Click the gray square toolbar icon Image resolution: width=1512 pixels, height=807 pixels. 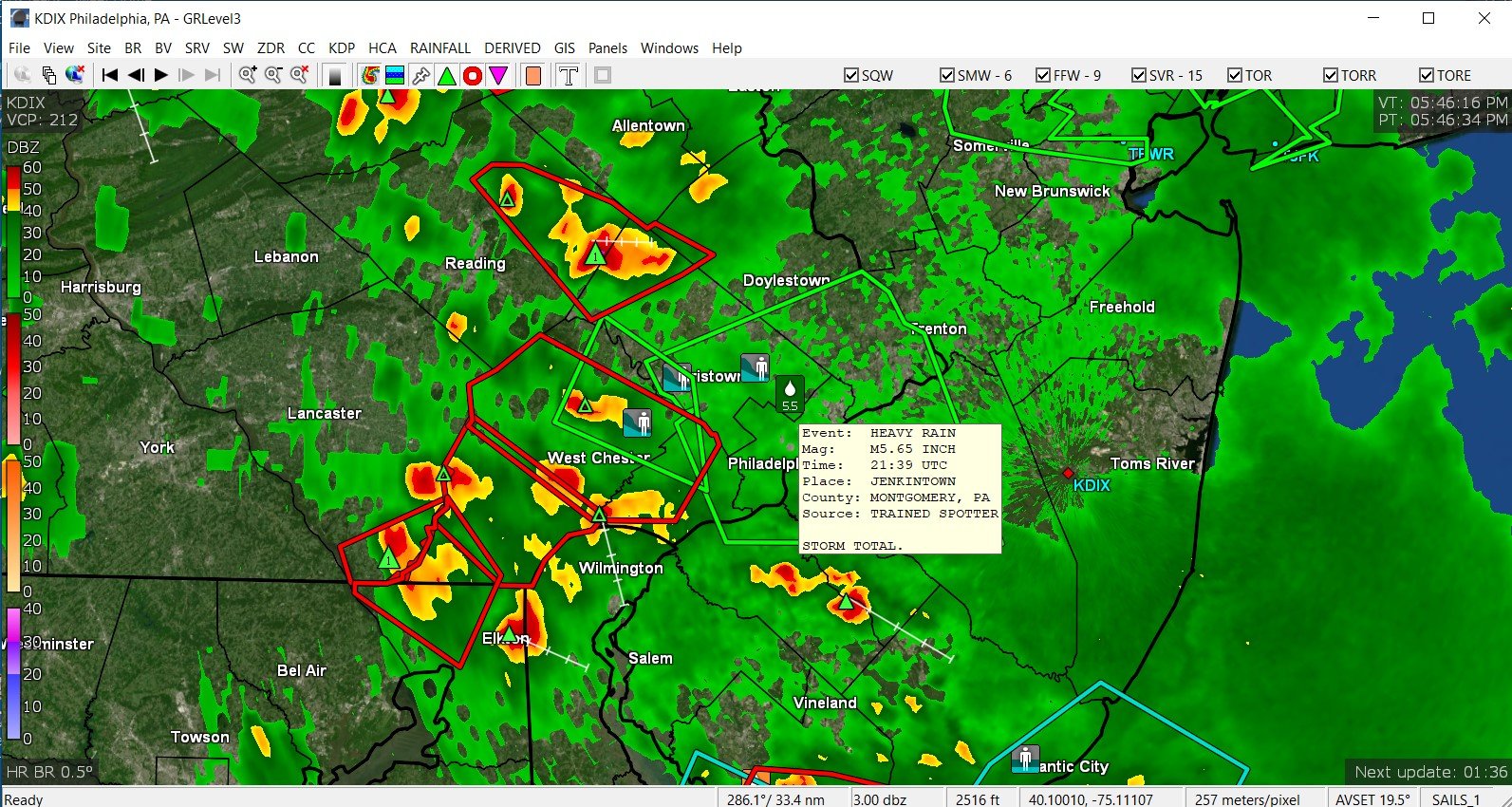(x=603, y=75)
